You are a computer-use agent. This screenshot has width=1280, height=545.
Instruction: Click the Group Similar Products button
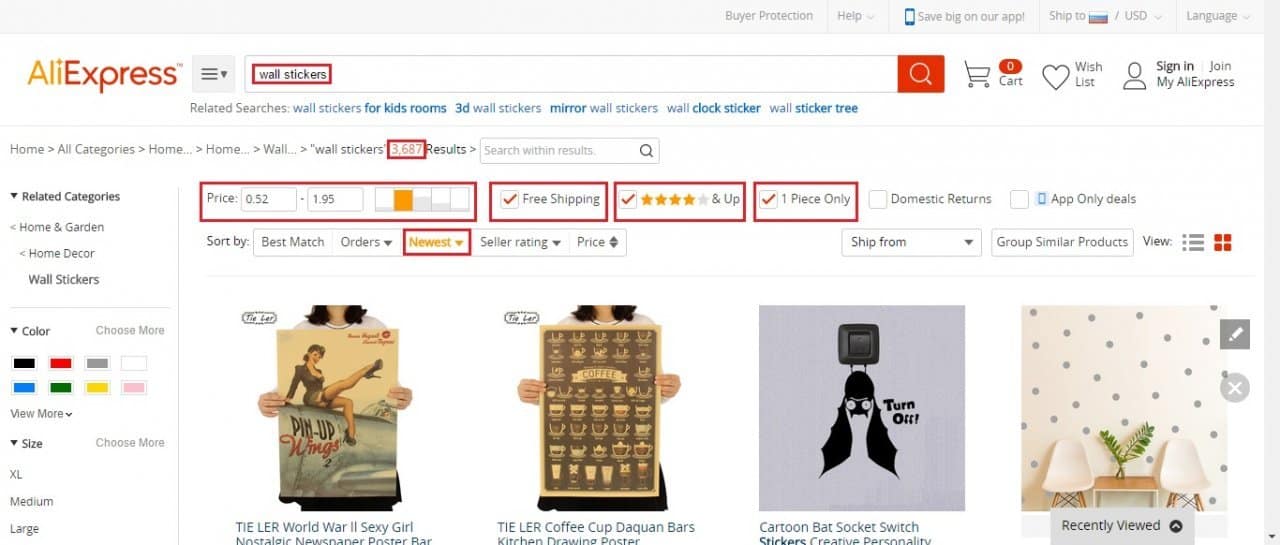point(1062,242)
